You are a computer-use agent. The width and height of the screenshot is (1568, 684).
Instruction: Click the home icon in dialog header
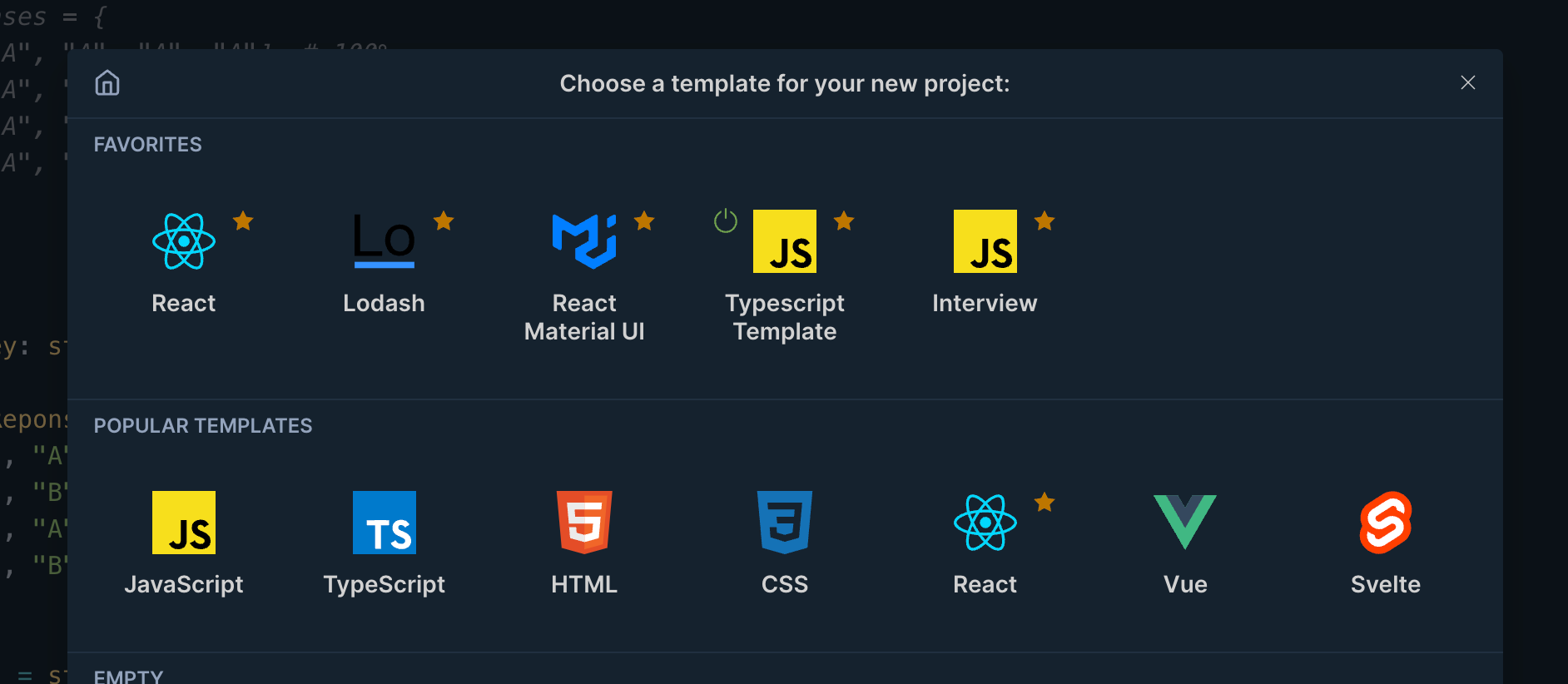click(107, 83)
